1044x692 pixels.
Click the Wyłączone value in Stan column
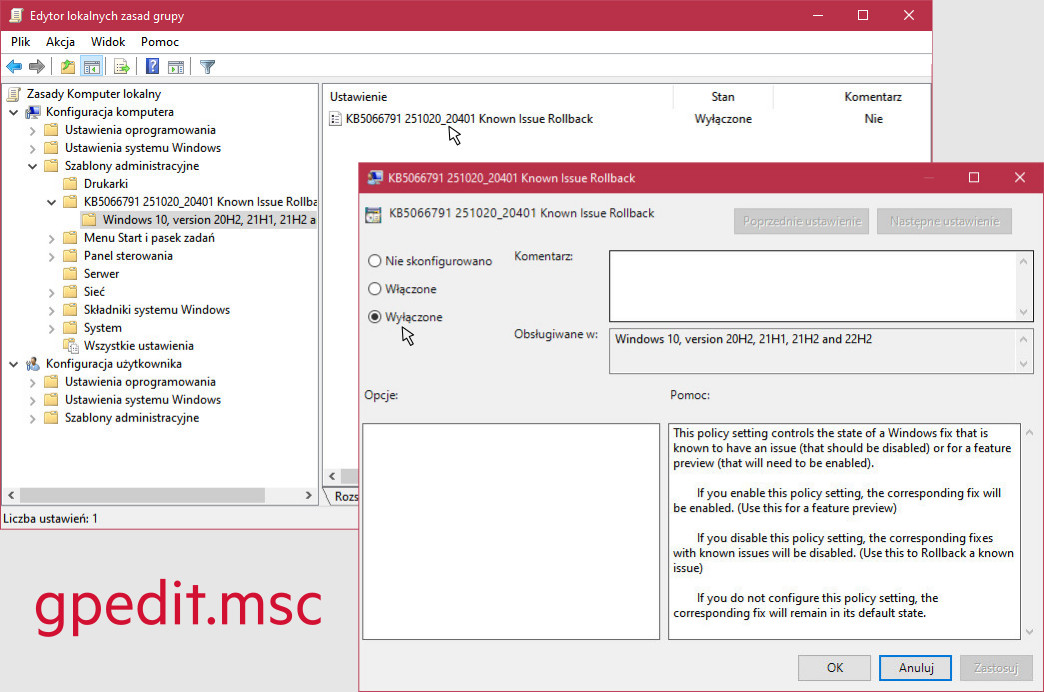click(723, 119)
